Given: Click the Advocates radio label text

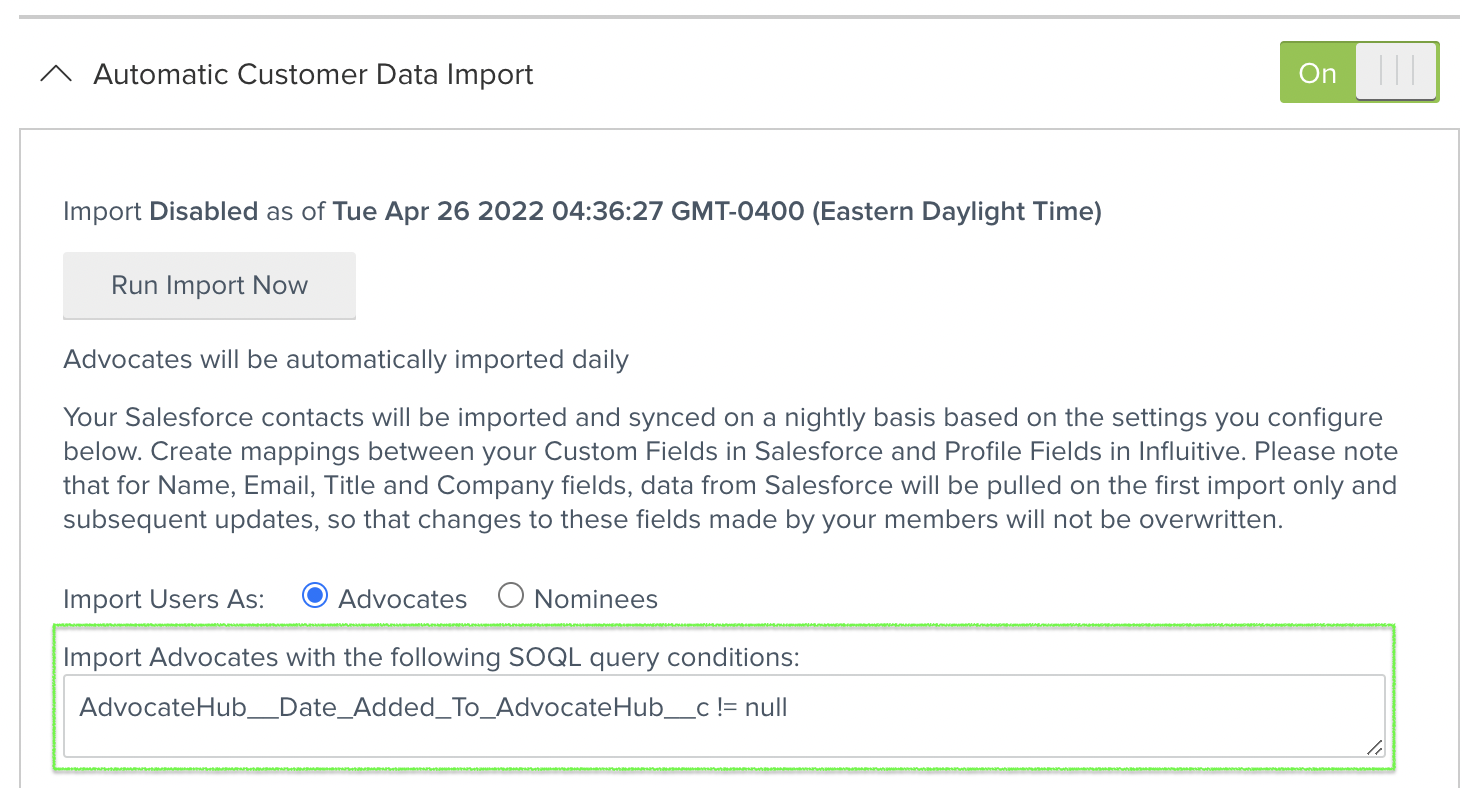Looking at the screenshot, I should pos(402,599).
